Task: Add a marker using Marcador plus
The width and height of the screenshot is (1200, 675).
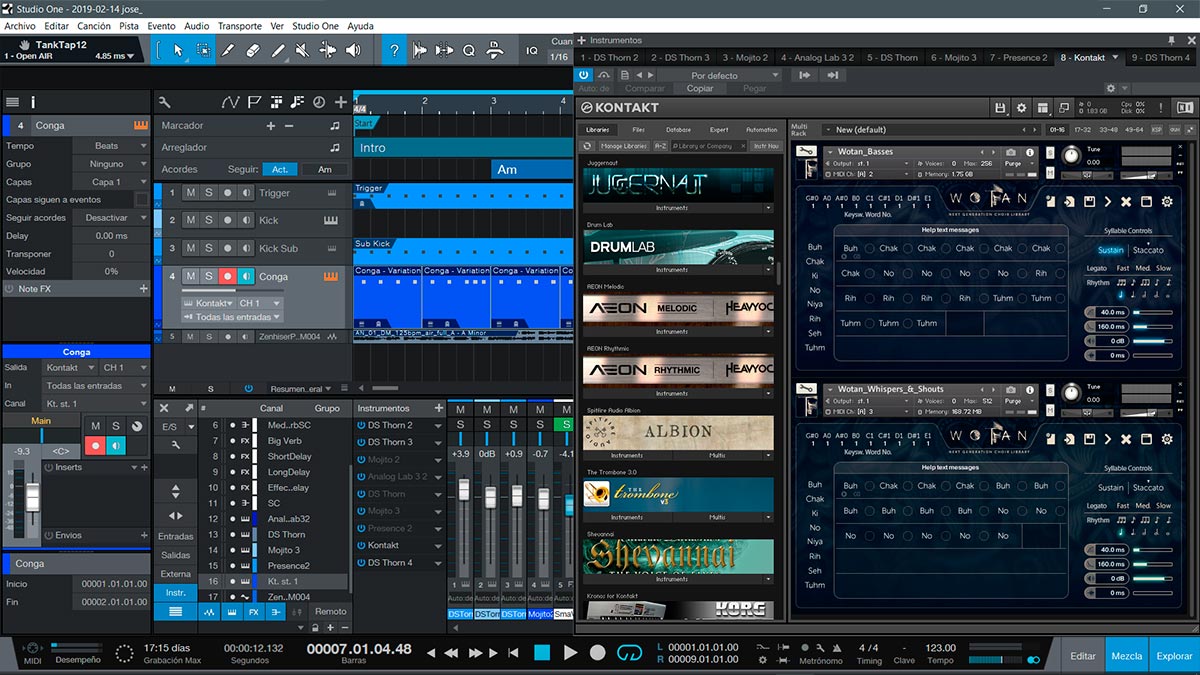Action: click(x=270, y=126)
